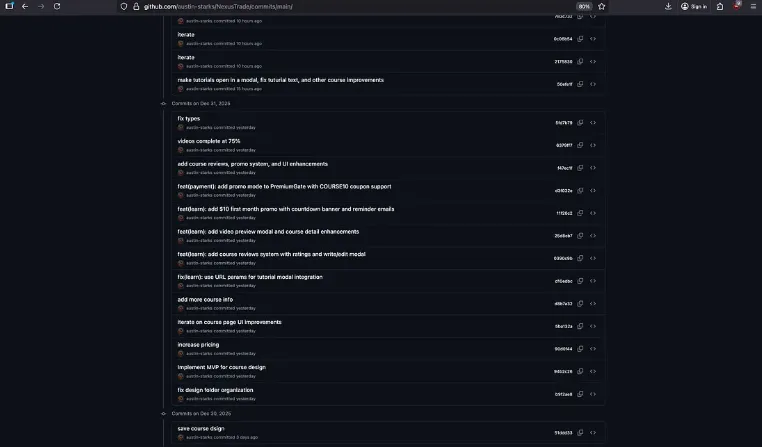This screenshot has height=447, width=762.
Task: Copy SHA of 'videos complete at 75%' commit
Action: (580, 145)
